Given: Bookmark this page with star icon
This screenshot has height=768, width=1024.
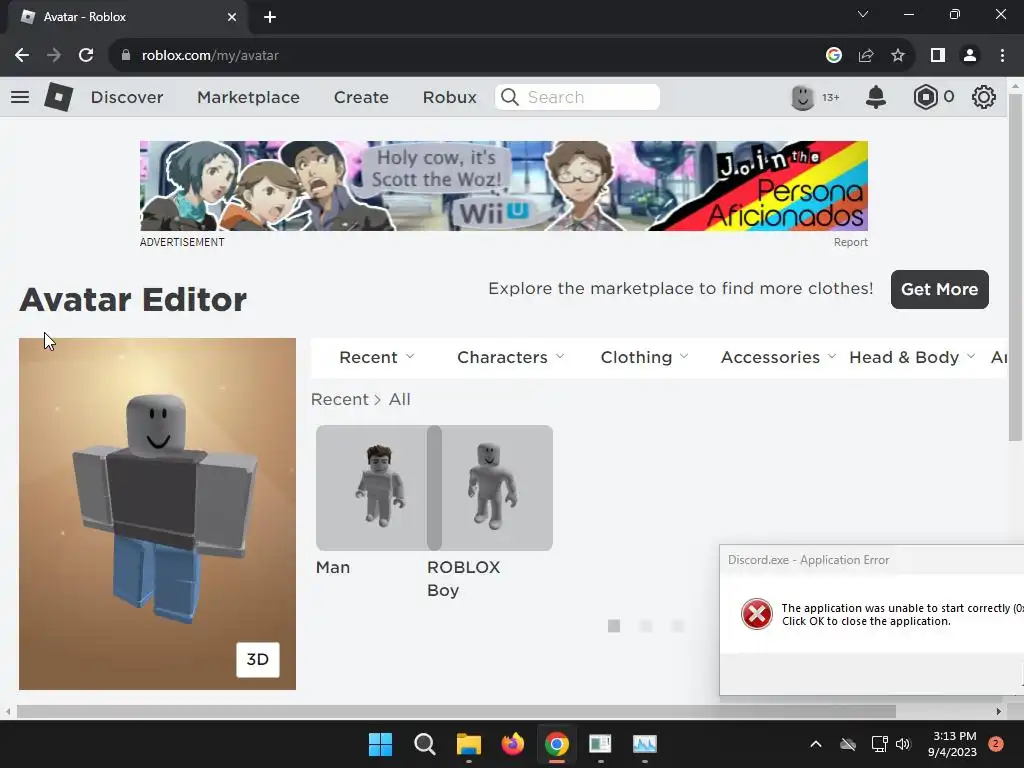Looking at the screenshot, I should (898, 56).
